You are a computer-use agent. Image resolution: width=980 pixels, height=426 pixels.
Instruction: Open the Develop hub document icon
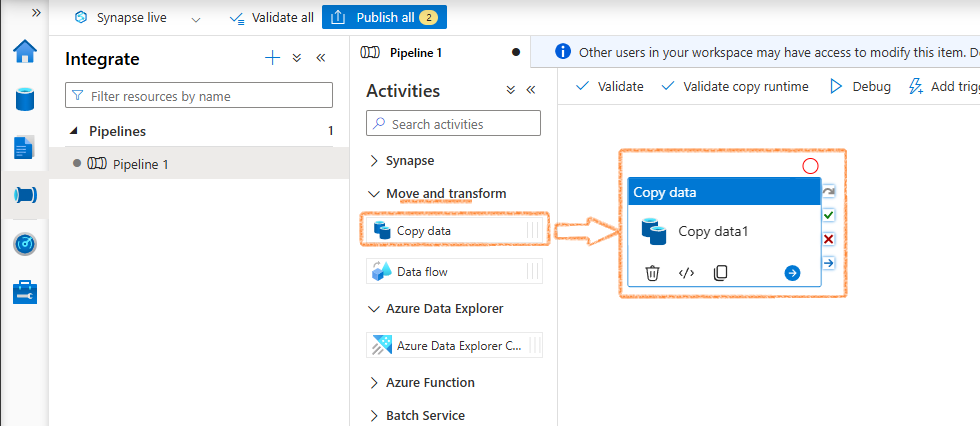[x=25, y=147]
